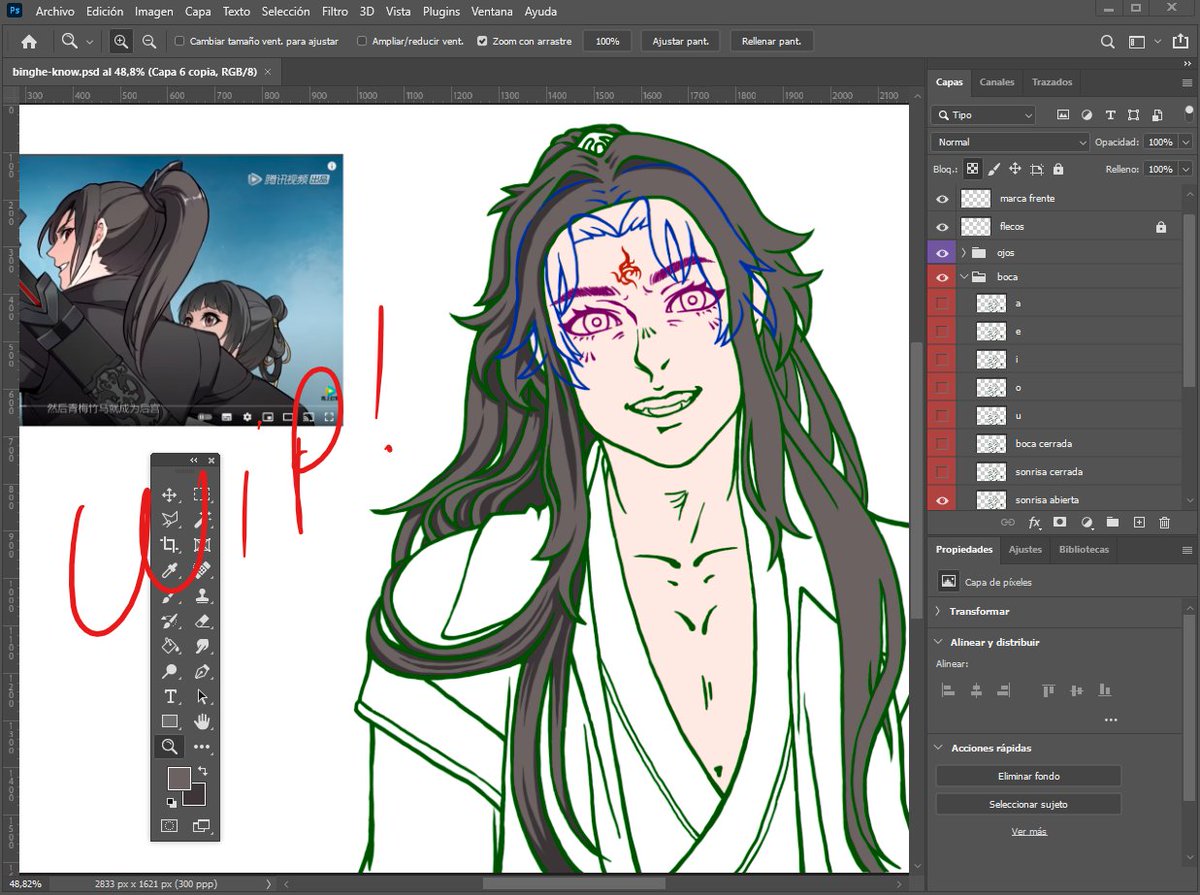Image resolution: width=1200 pixels, height=895 pixels.
Task: Uncheck 'Zoom con arrastre' checkbox
Action: coord(482,42)
